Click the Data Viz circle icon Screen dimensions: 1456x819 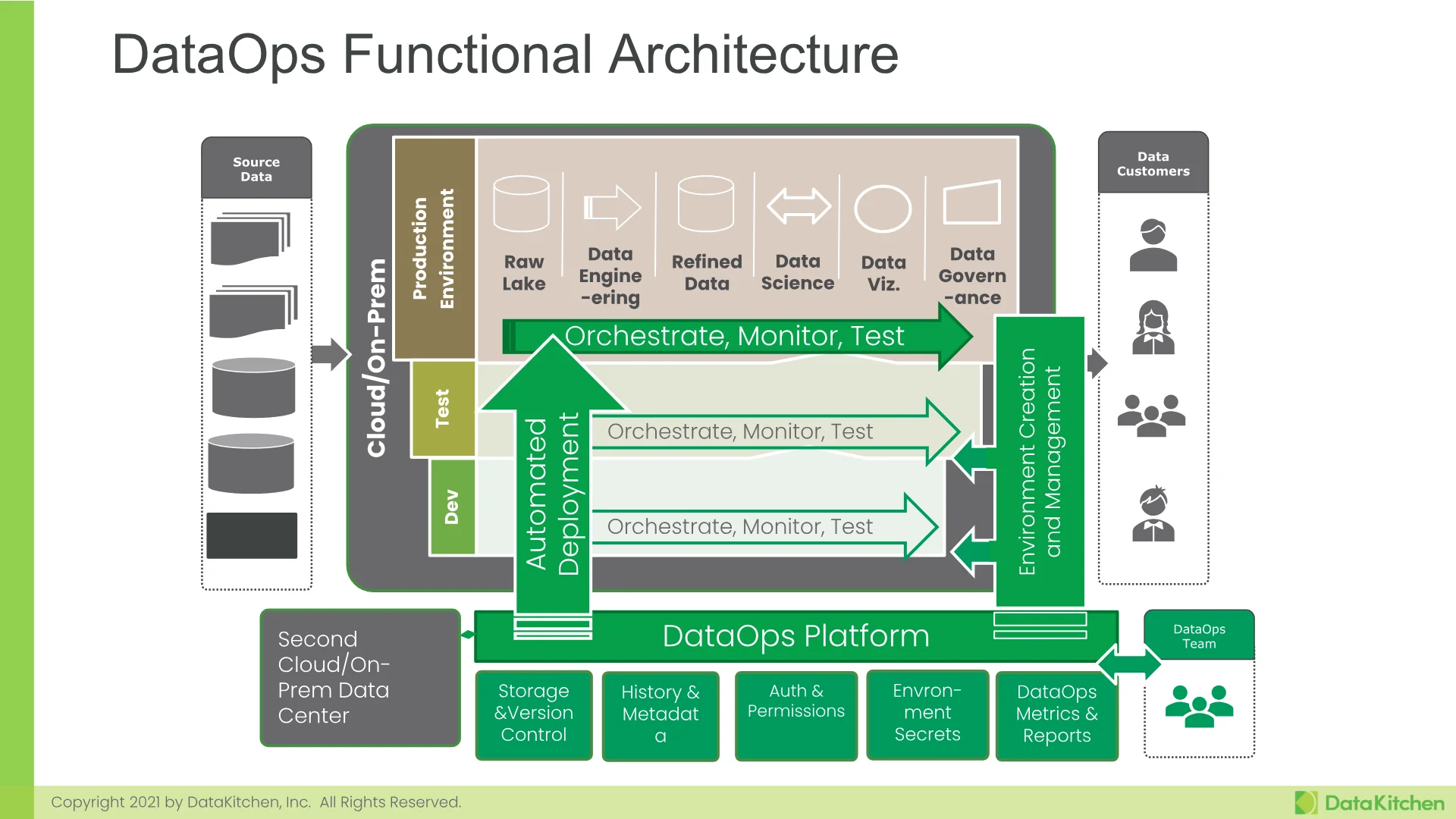click(x=883, y=209)
